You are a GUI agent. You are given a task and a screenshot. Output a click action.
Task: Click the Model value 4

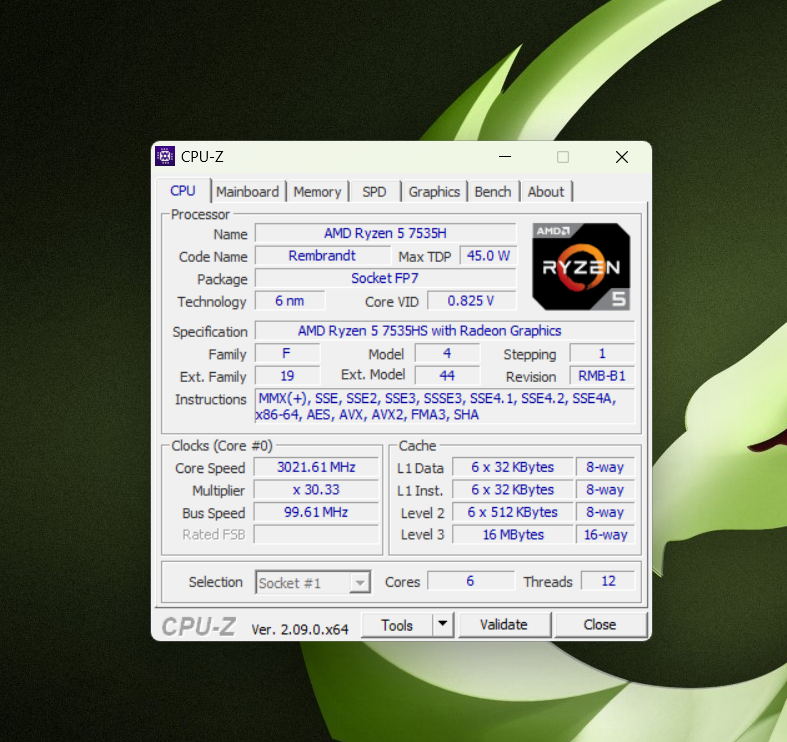(x=447, y=353)
